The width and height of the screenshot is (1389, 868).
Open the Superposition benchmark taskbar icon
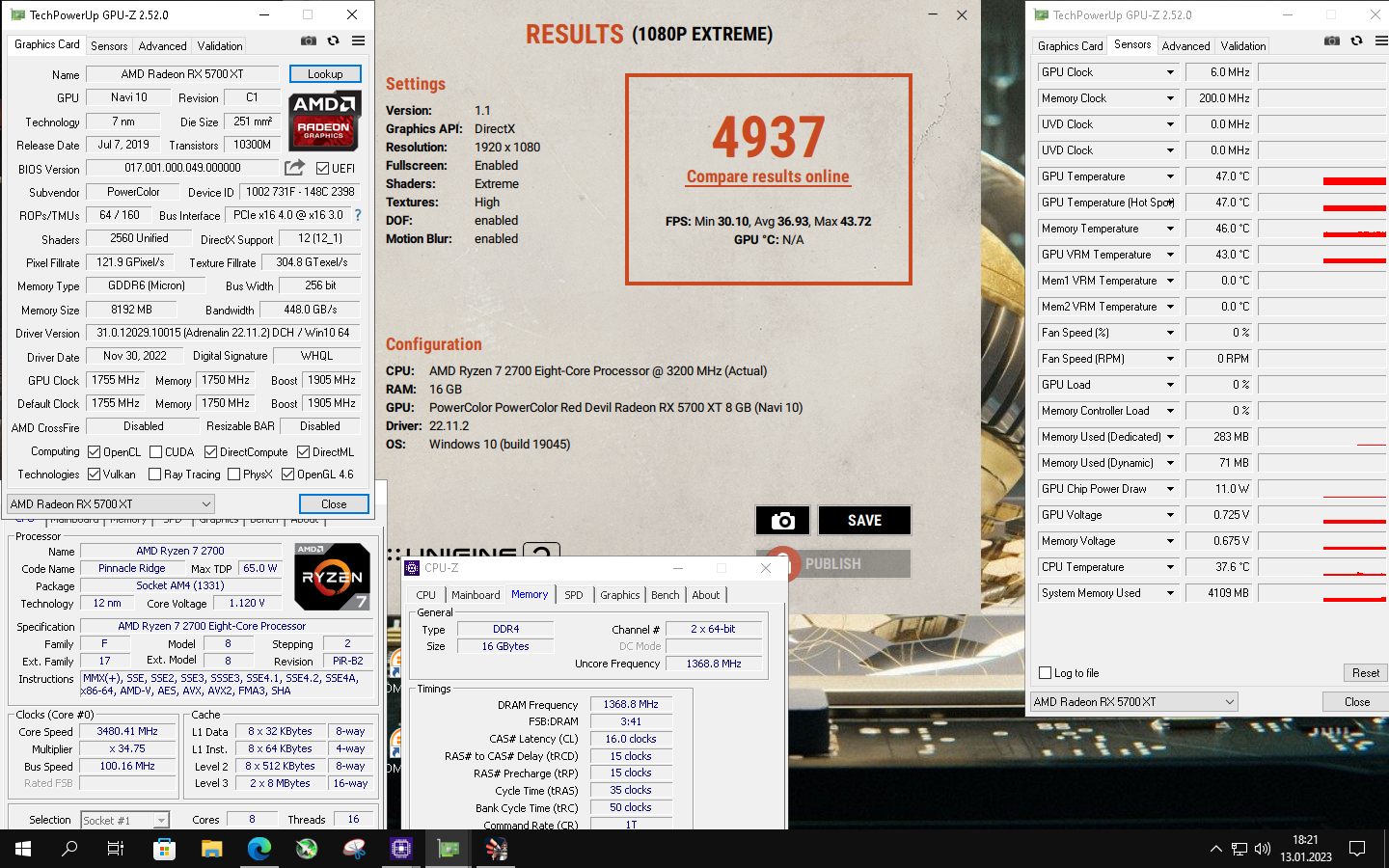pos(496,849)
